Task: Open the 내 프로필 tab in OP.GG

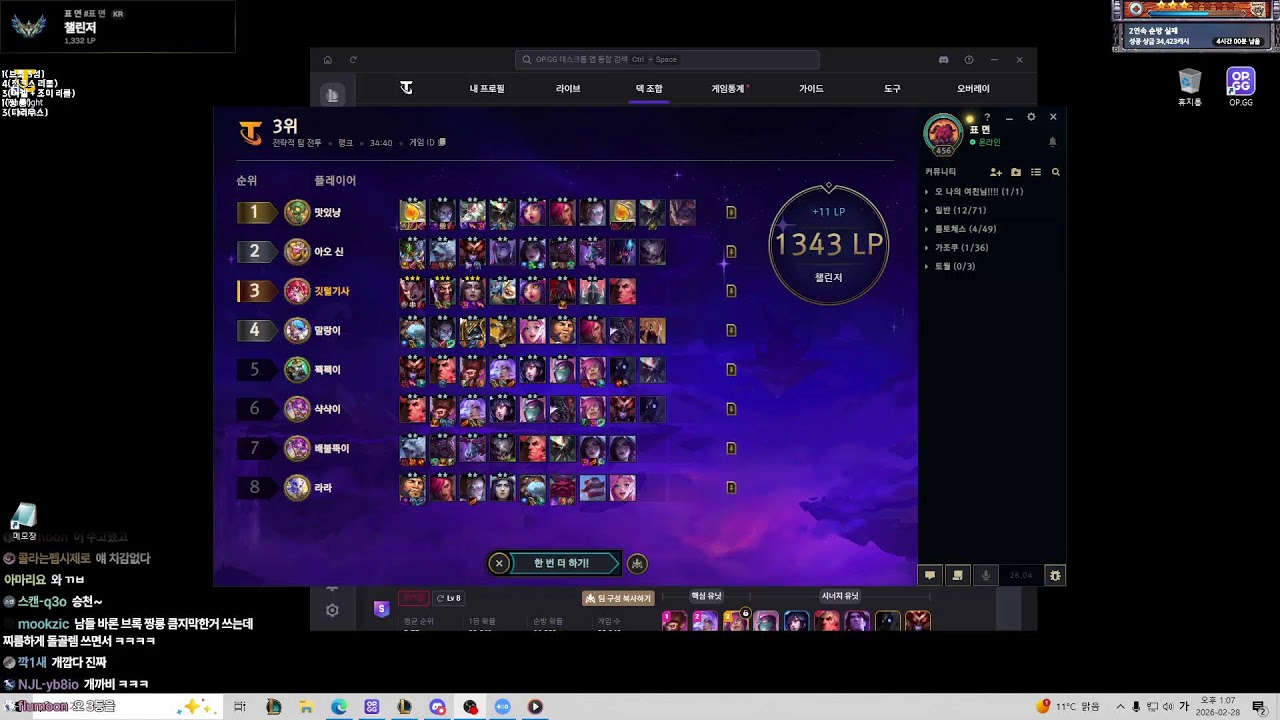Action: pos(487,89)
